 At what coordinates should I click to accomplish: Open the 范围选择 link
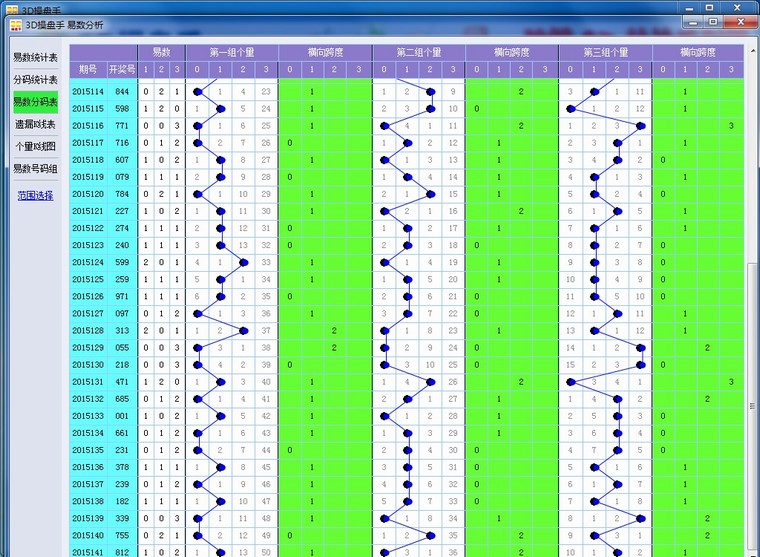(x=35, y=195)
